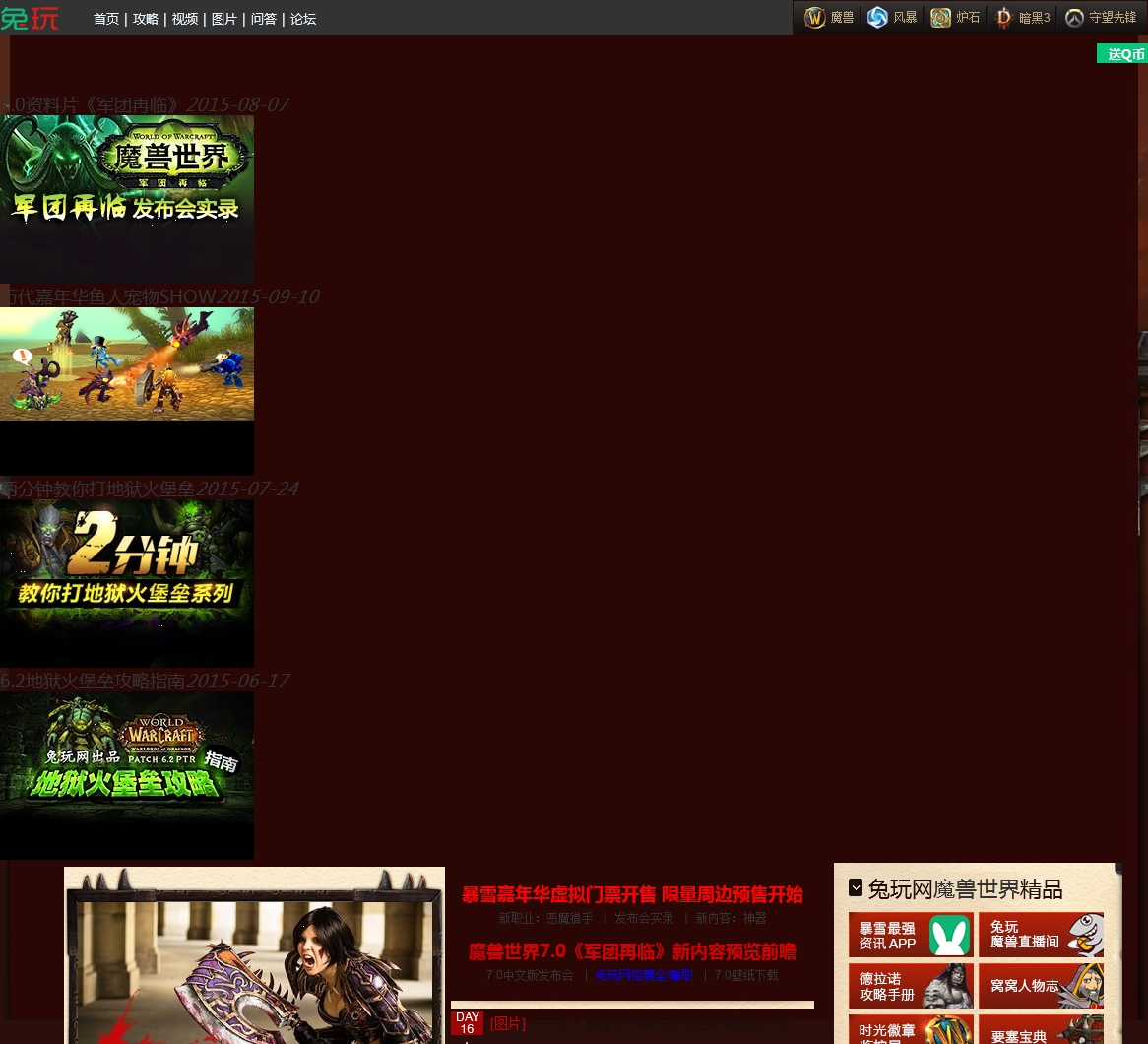Screen dimensions: 1148x1044
Task: Click the Heroes of the Storm 风暴 icon
Action: [x=892, y=18]
